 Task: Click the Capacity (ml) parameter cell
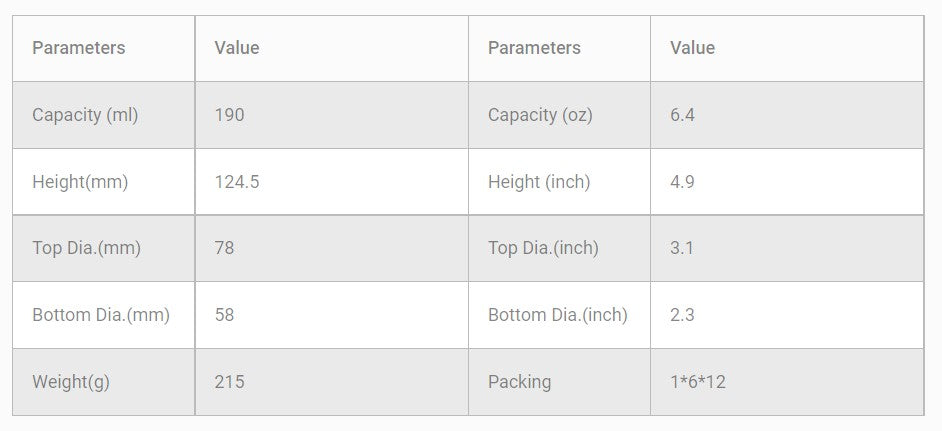(85, 115)
